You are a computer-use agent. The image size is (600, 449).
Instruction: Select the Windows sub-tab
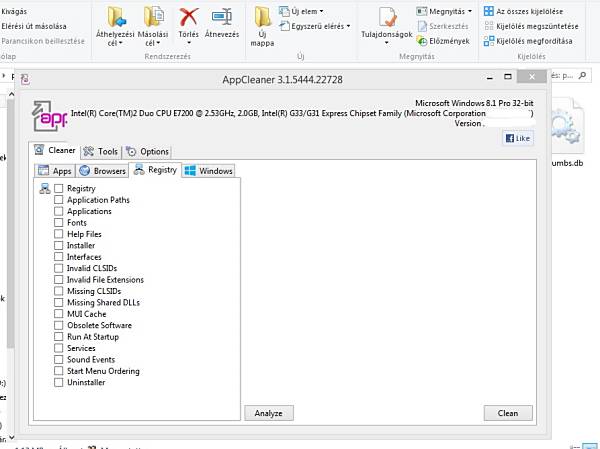coord(209,171)
